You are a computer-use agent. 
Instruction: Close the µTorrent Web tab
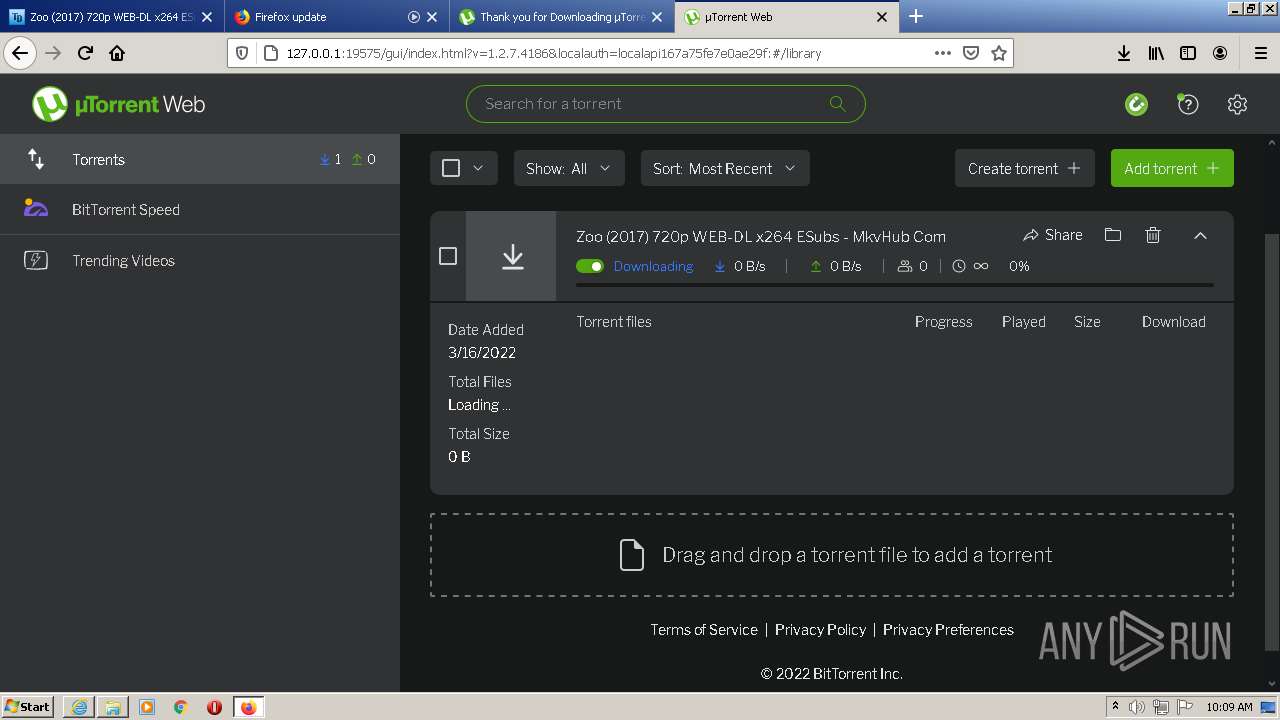tap(882, 17)
